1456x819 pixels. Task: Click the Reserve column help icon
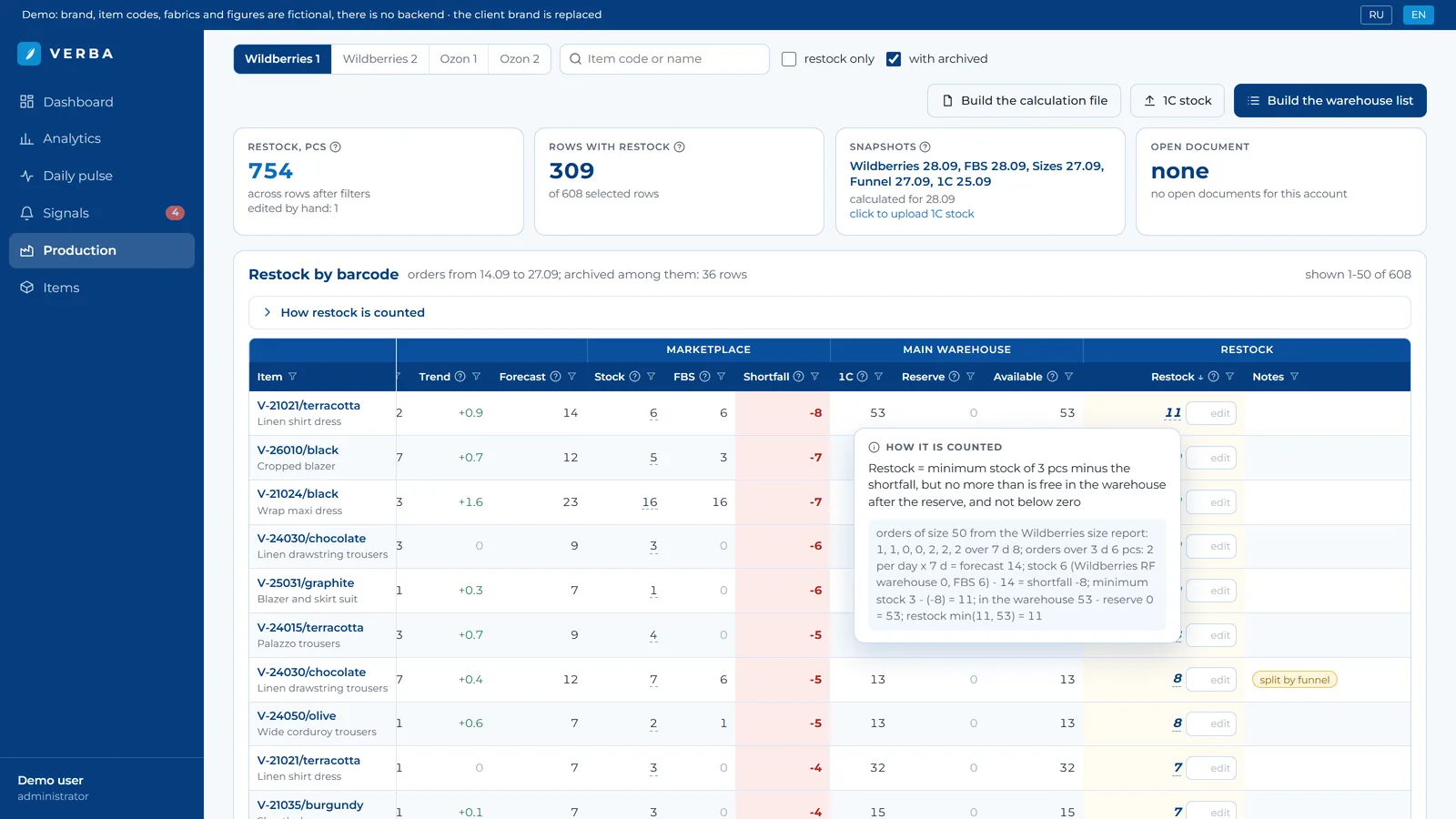(954, 377)
